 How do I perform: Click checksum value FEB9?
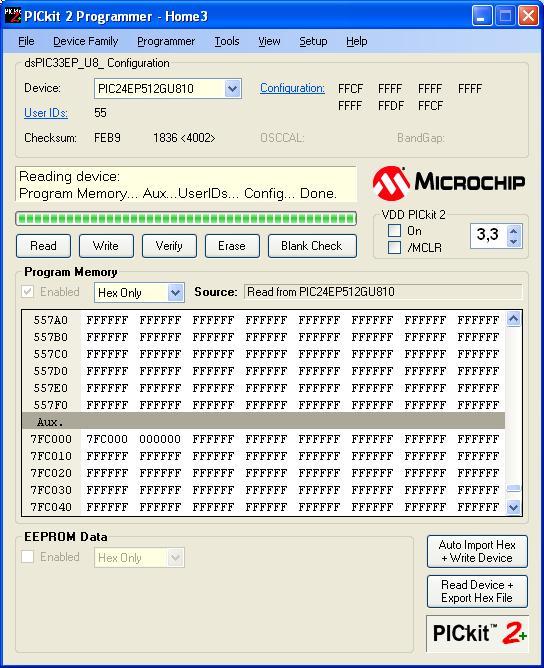(x=107, y=138)
